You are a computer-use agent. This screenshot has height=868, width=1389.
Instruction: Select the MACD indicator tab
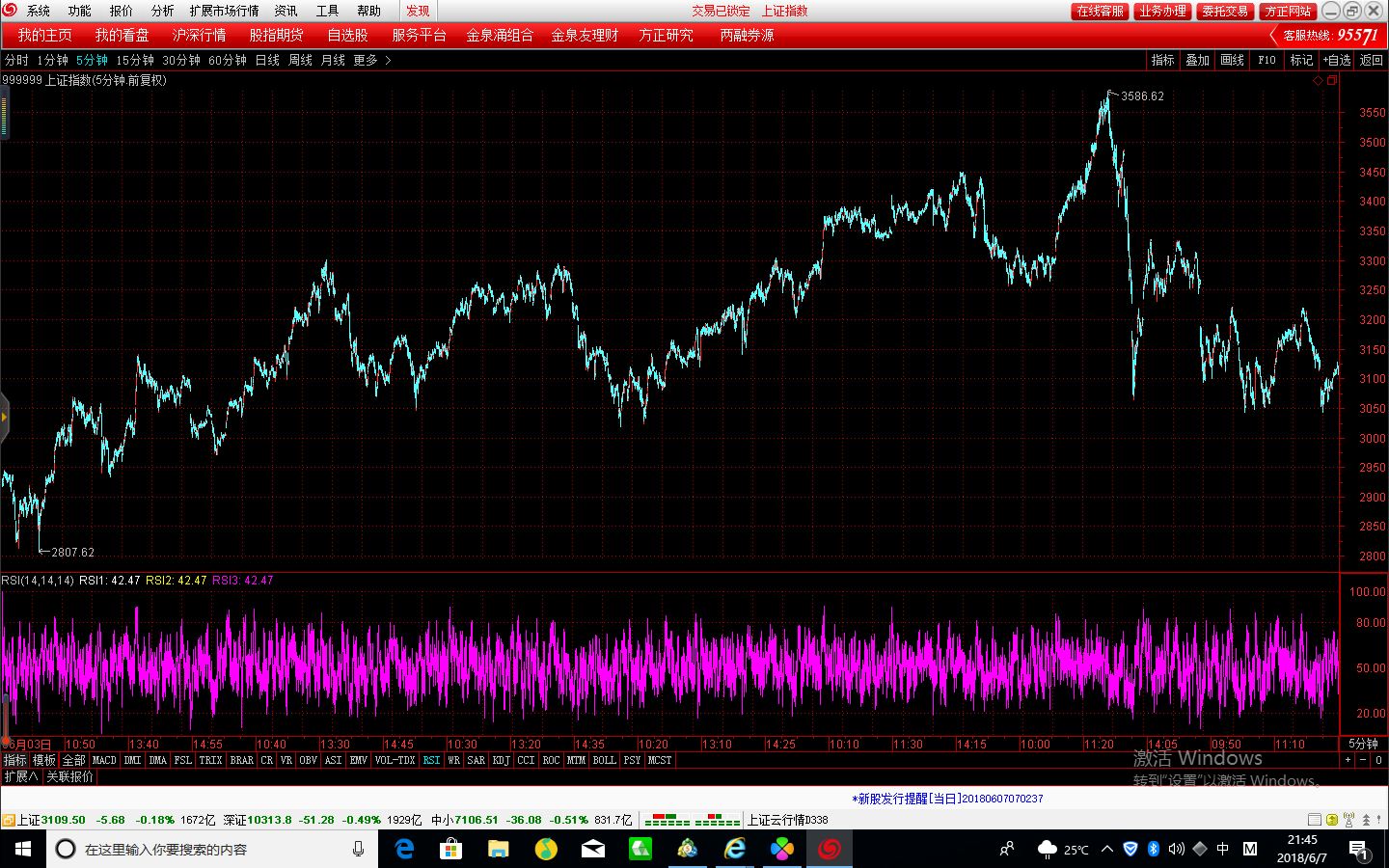104,760
